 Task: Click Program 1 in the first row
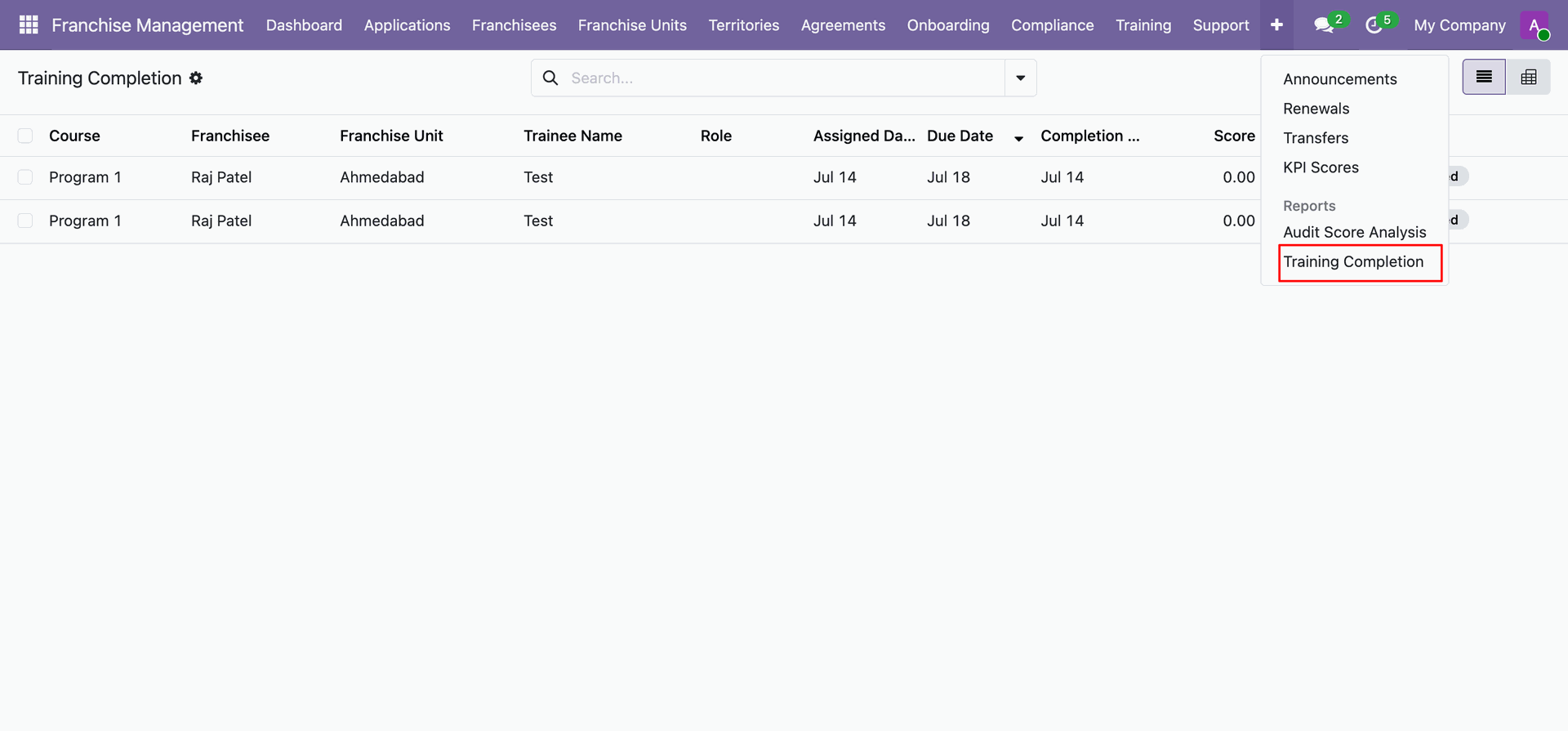85,177
